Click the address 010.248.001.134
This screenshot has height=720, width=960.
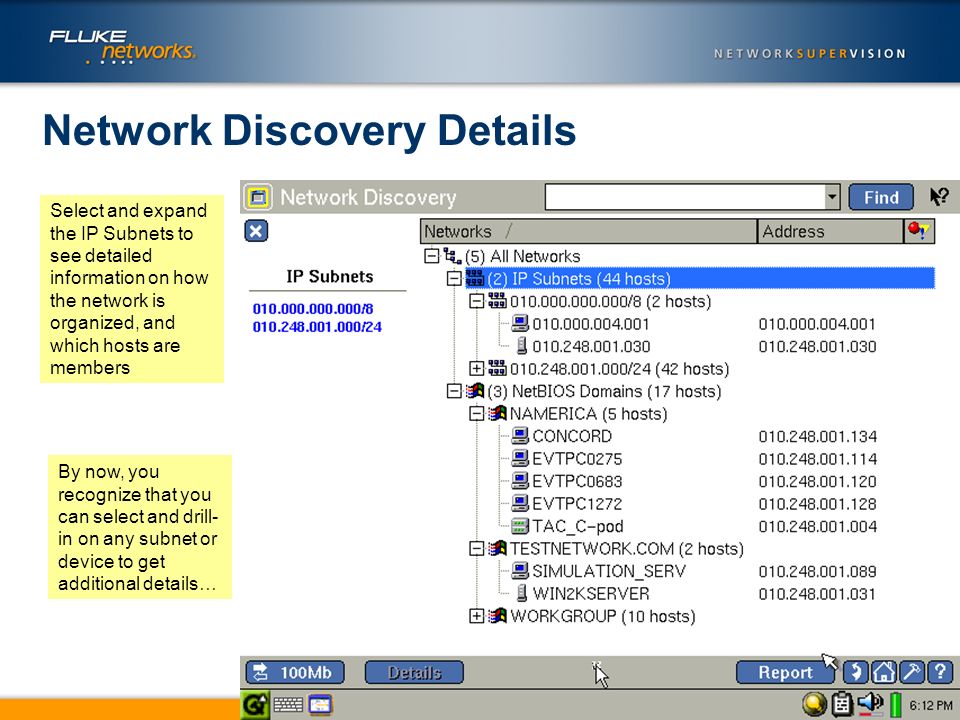click(x=817, y=437)
